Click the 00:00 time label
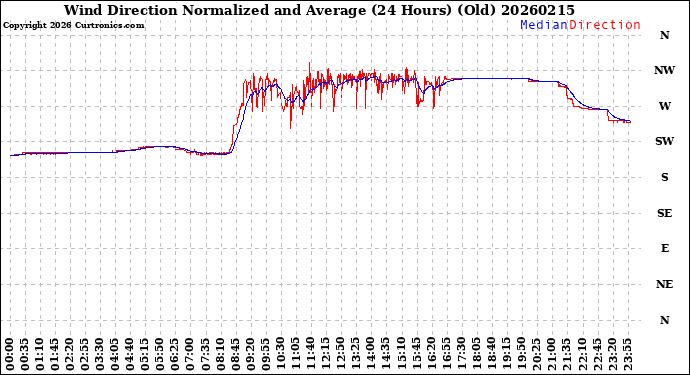The width and height of the screenshot is (690, 375). [x=10, y=354]
